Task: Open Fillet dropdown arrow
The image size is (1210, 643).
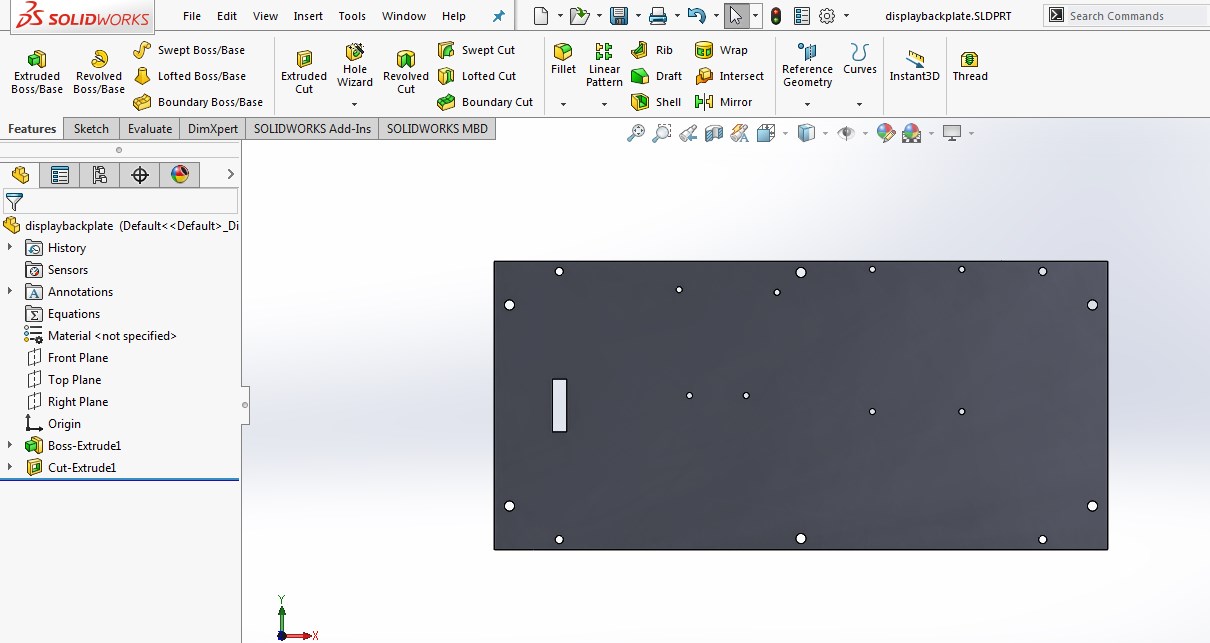Action: pyautogui.click(x=563, y=104)
